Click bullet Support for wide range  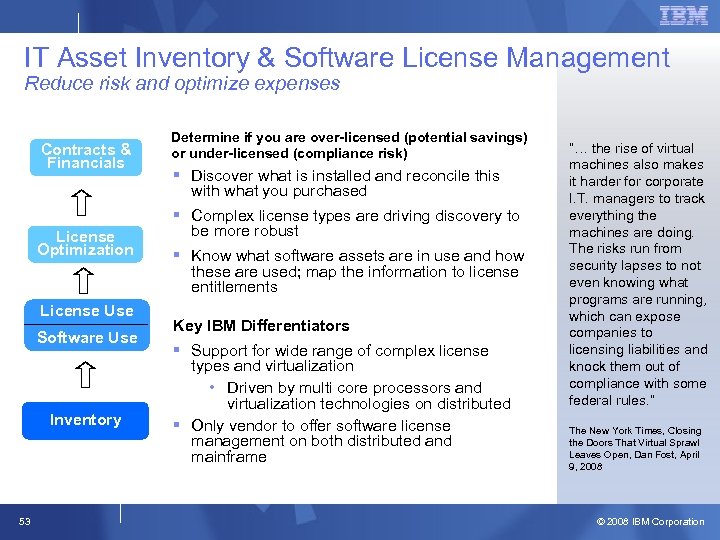click(339, 358)
